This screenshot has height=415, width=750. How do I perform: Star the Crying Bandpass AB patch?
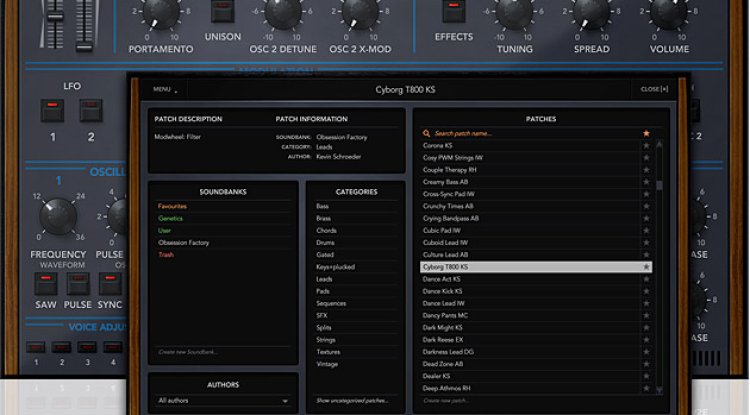(646, 218)
